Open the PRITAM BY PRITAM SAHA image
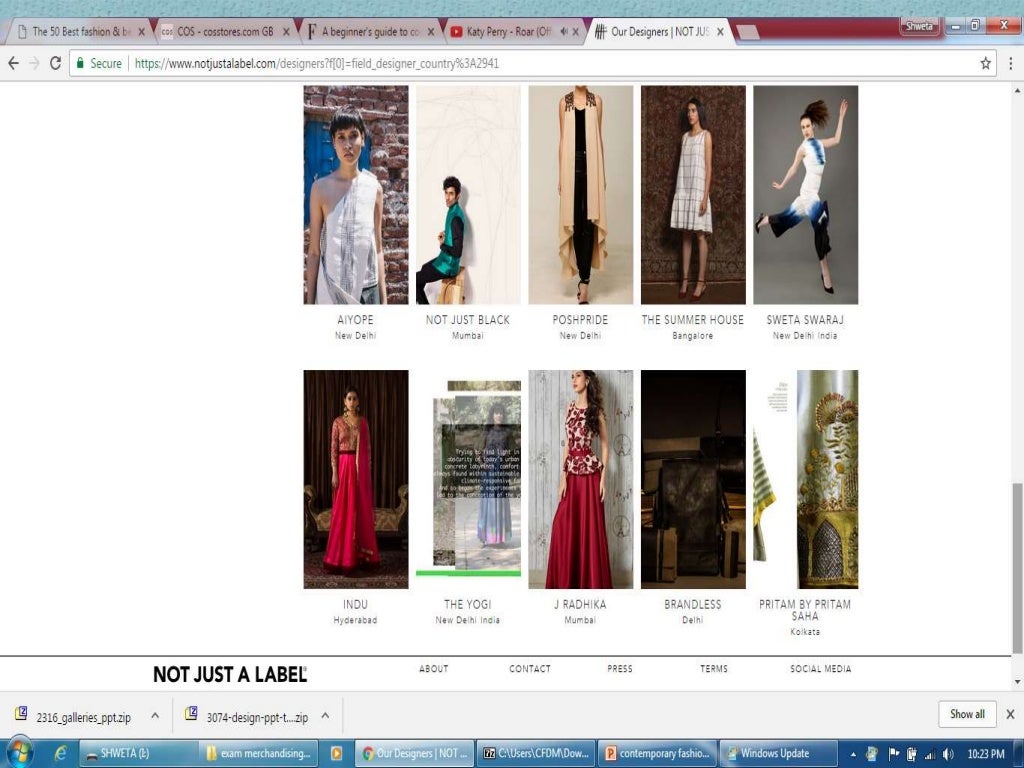The image size is (1024, 768). click(805, 479)
